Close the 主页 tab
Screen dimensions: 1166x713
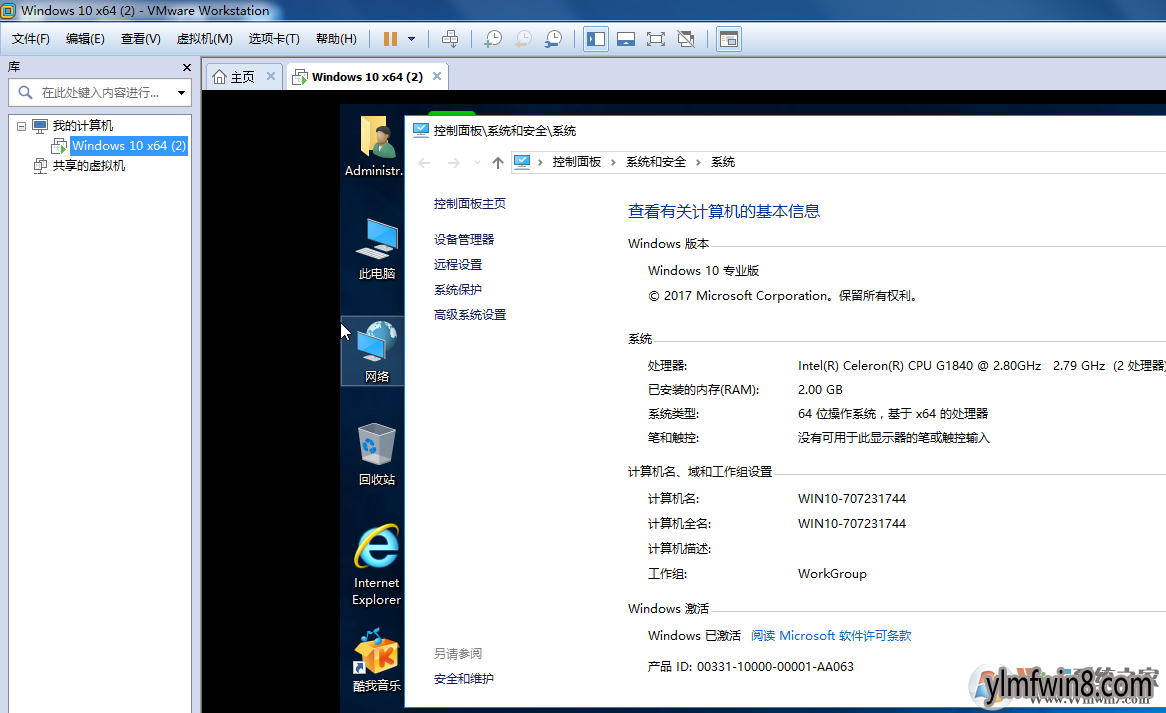pyautogui.click(x=271, y=76)
